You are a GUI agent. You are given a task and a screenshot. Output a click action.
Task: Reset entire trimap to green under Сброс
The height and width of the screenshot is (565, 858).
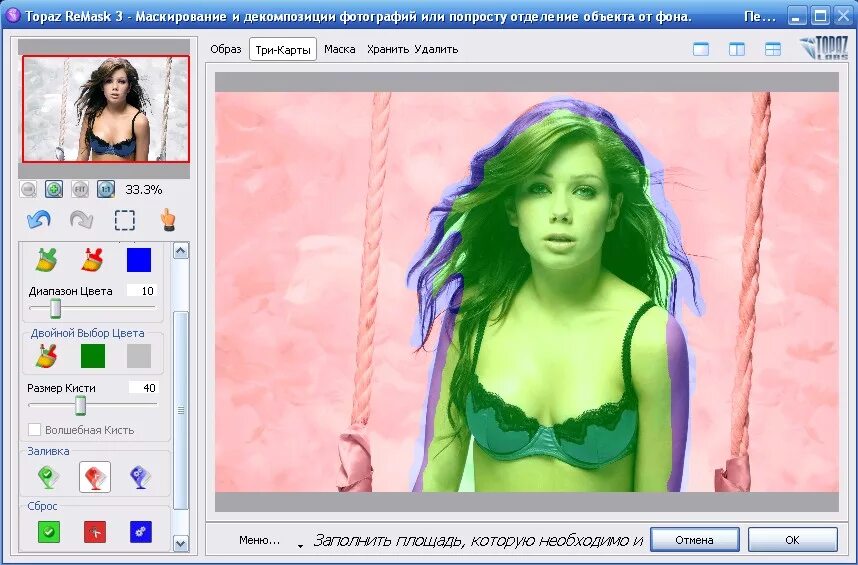[x=49, y=532]
